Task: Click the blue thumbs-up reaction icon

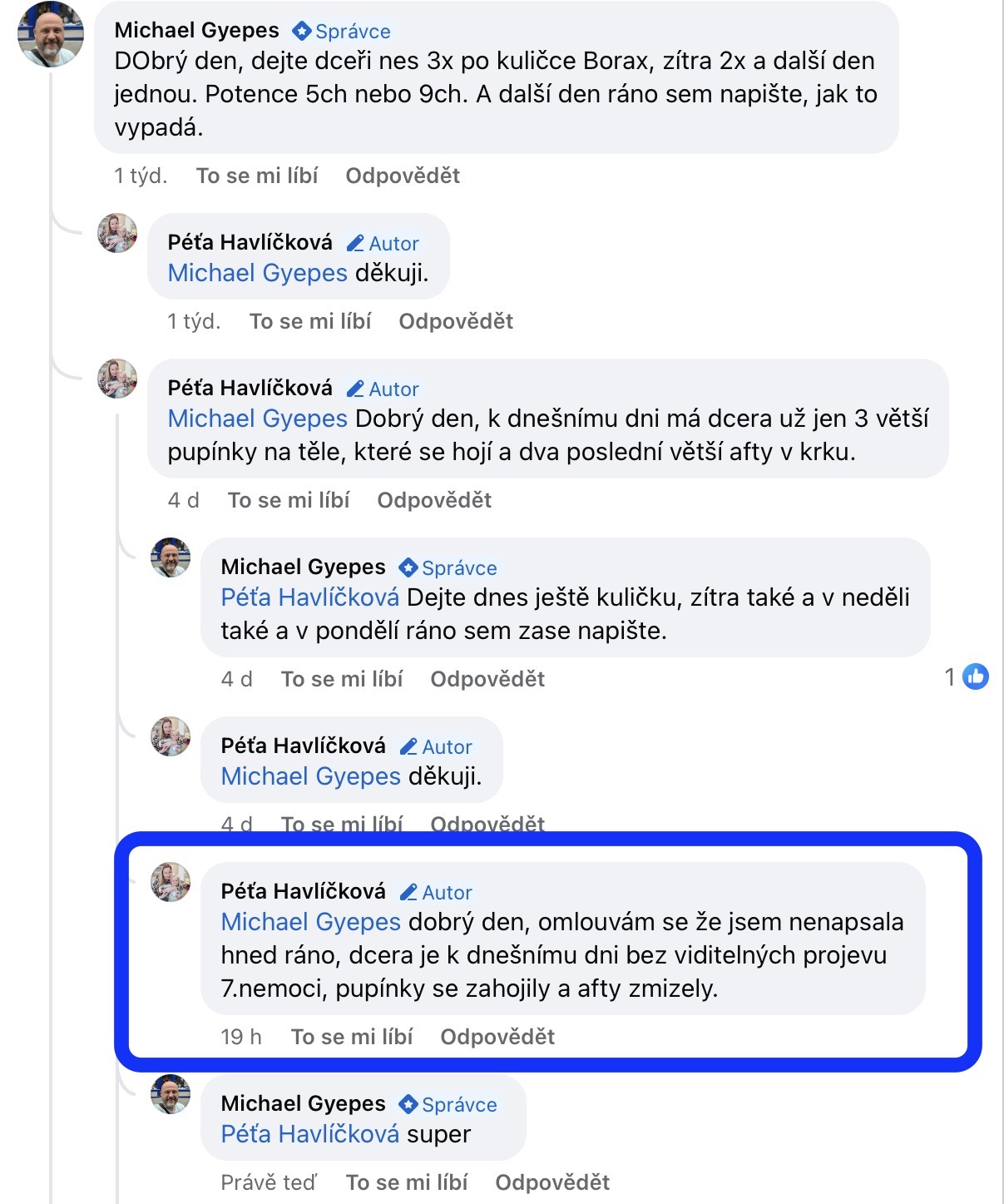Action: click(975, 677)
